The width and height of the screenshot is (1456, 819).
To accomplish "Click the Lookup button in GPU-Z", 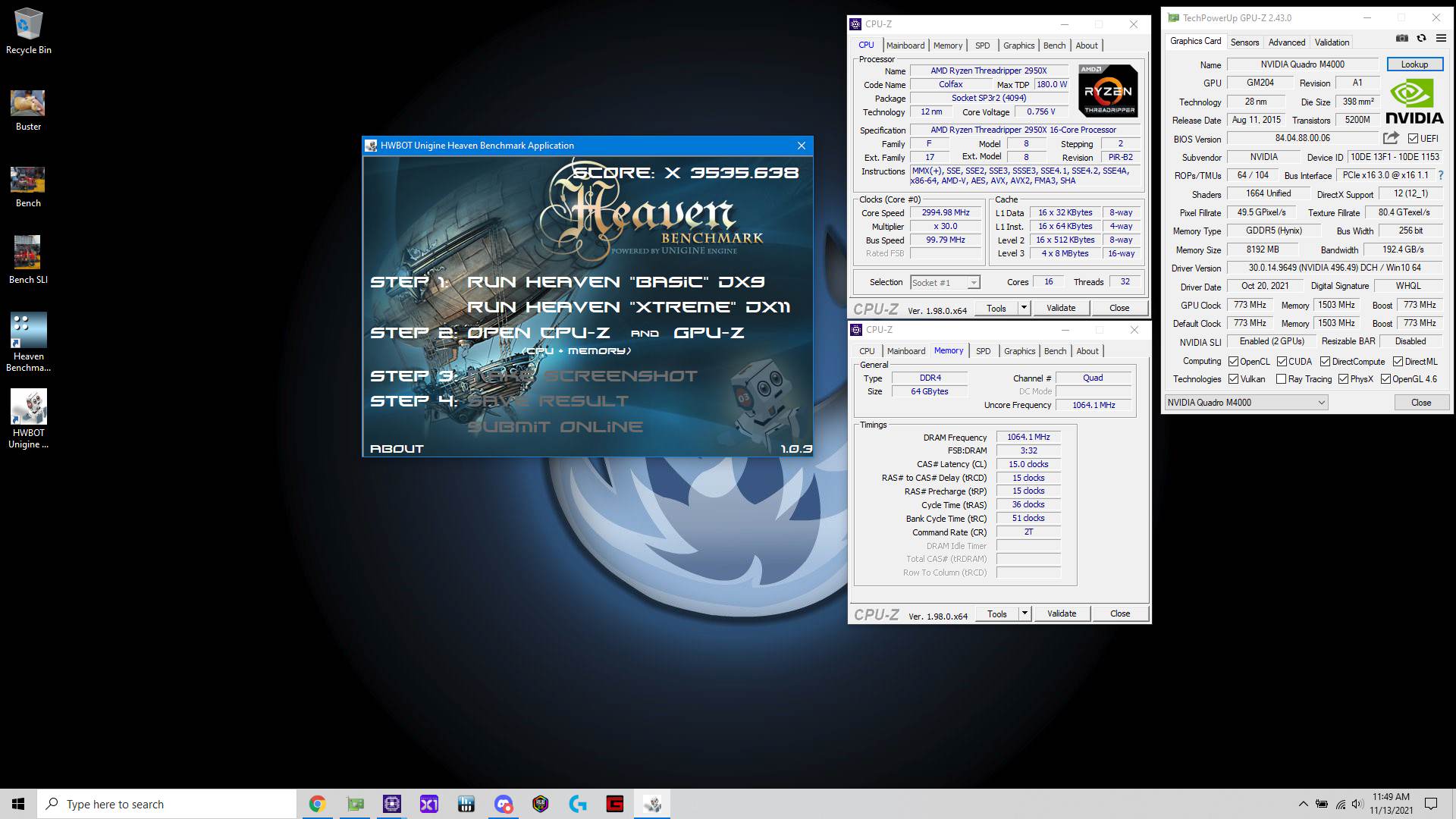I will (1414, 64).
